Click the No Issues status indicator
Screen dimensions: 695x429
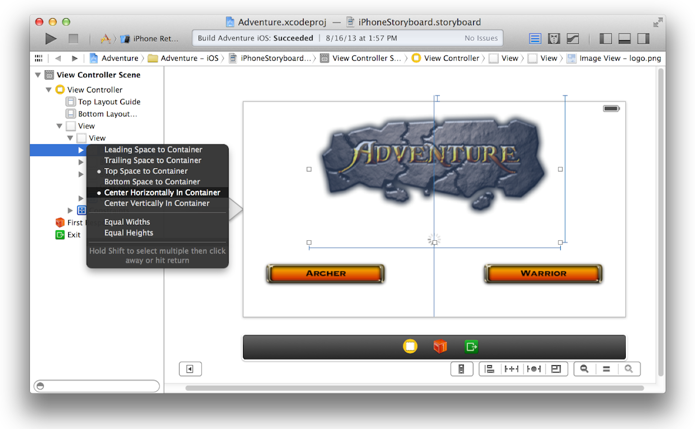[481, 38]
